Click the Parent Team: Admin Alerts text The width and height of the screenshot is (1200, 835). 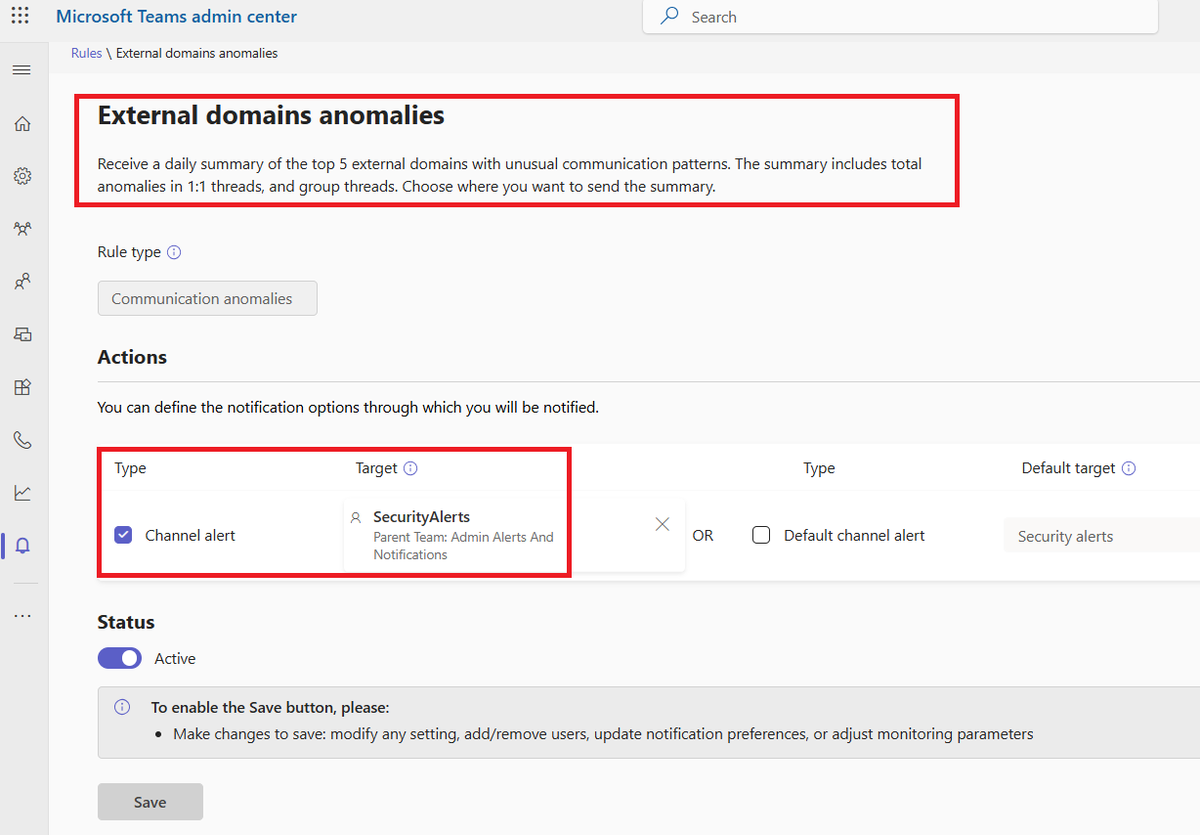pyautogui.click(x=463, y=545)
